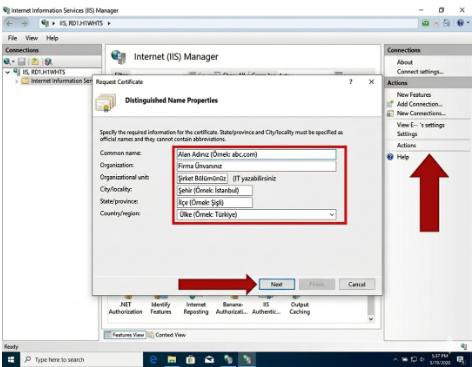Click New Connections... action link

tap(421, 113)
